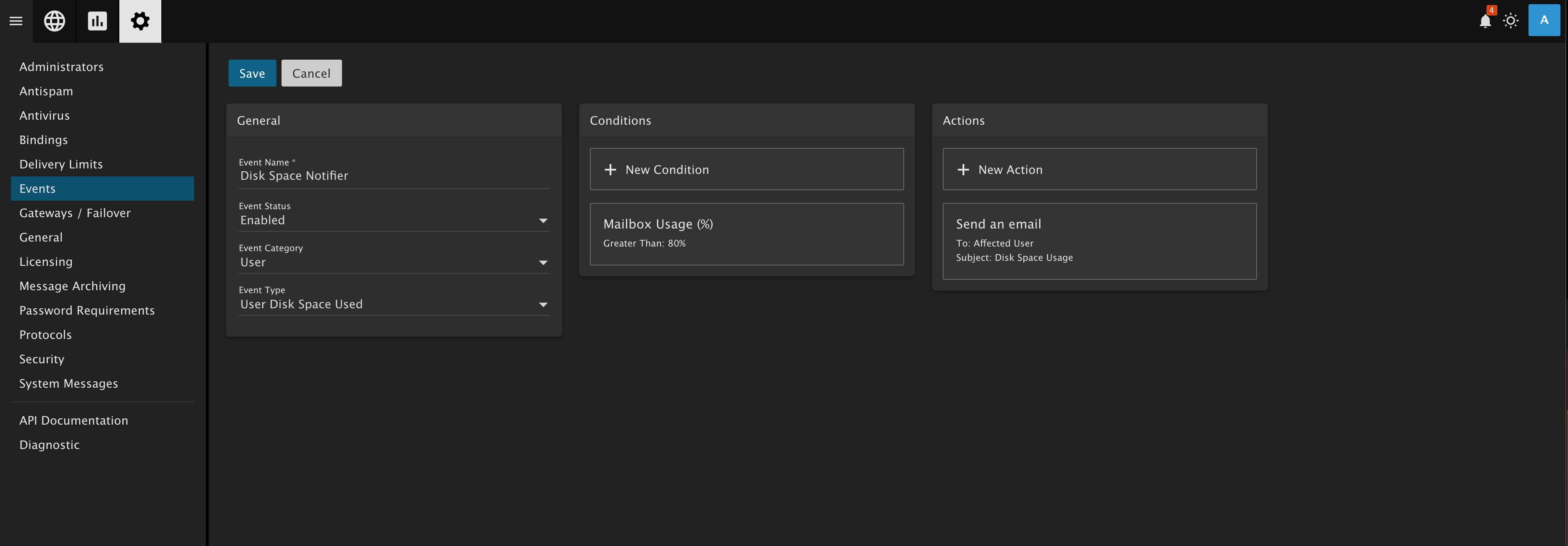Expand the Event Type dropdown

click(543, 304)
